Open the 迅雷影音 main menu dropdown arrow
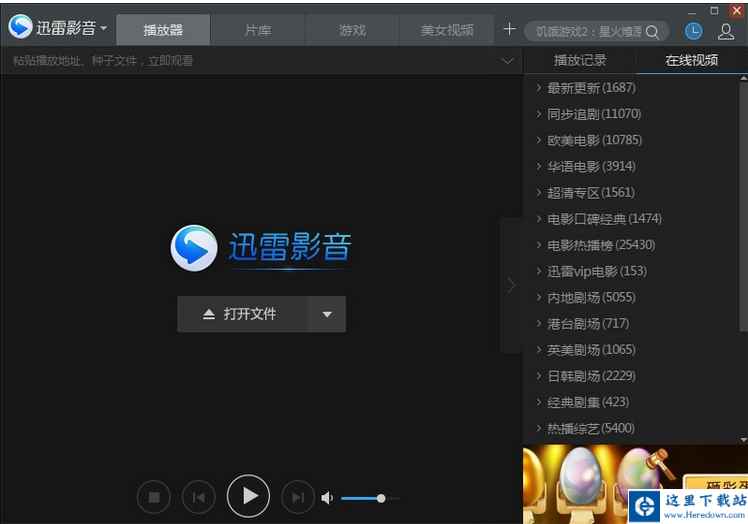The width and height of the screenshot is (748, 524). (104, 28)
